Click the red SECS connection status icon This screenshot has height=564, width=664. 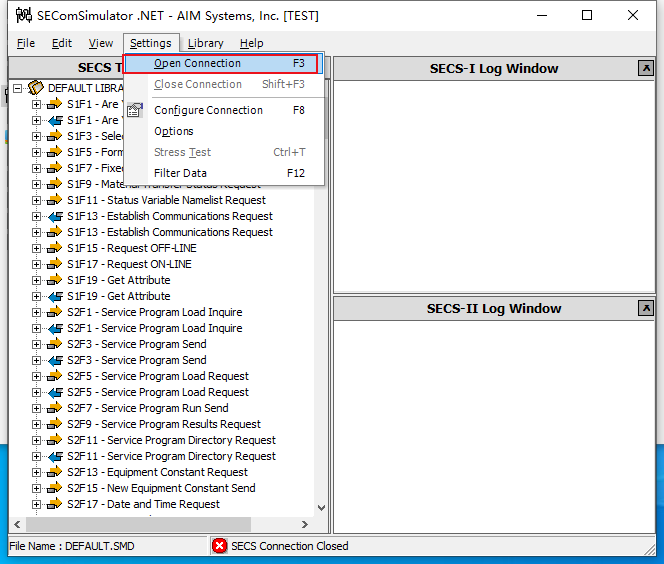point(219,546)
